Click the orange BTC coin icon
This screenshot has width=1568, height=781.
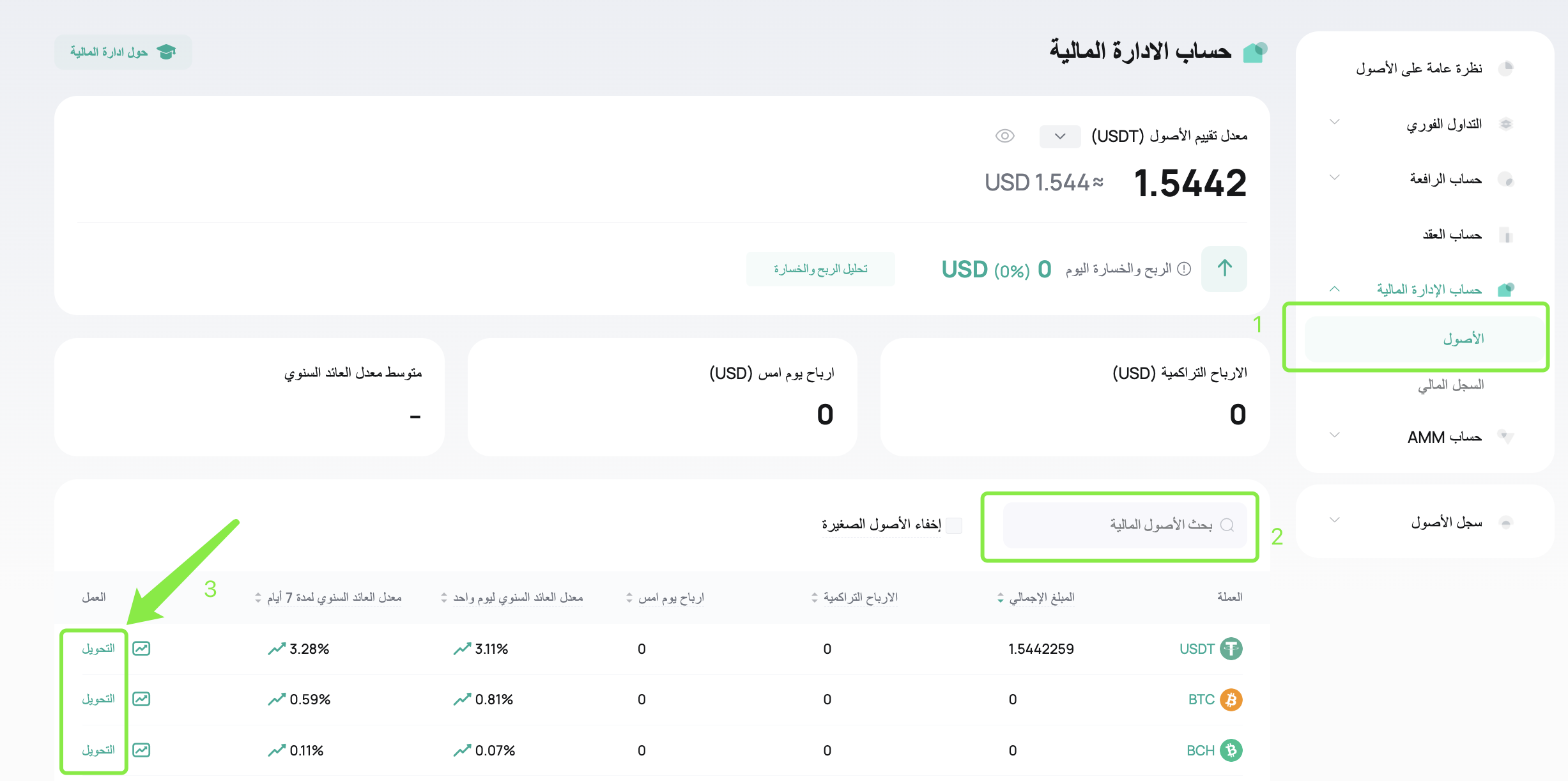click(1231, 699)
